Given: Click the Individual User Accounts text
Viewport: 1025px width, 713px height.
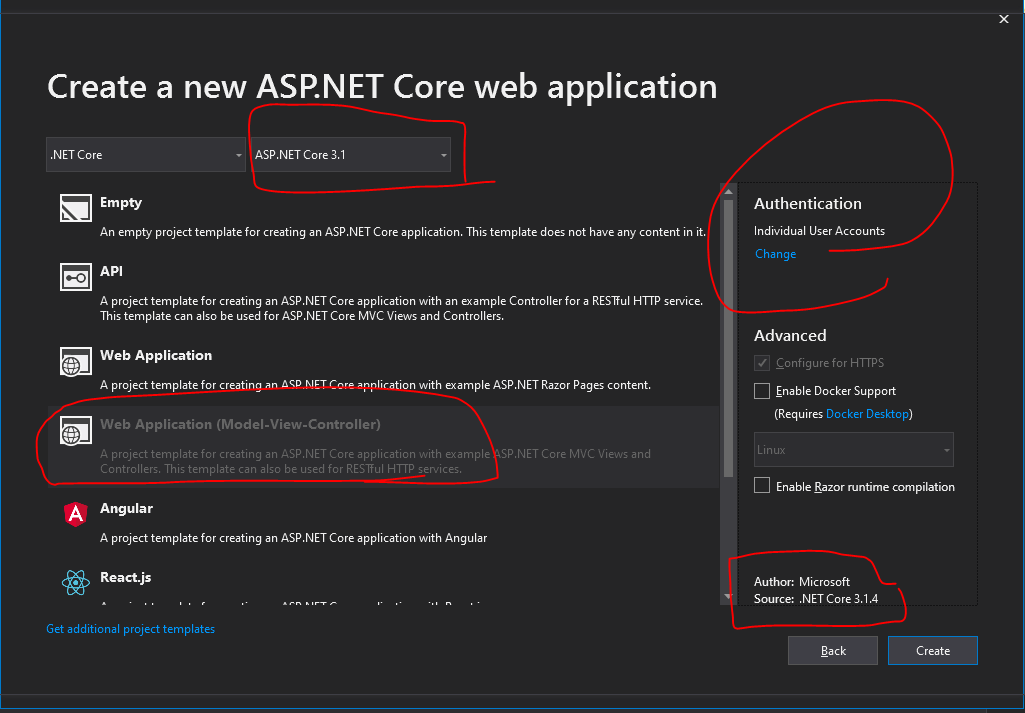Looking at the screenshot, I should [x=819, y=231].
